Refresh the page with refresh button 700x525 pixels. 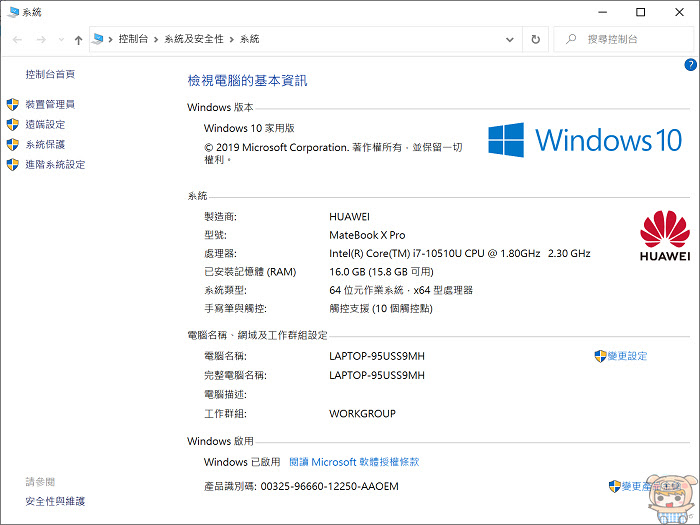(535, 40)
